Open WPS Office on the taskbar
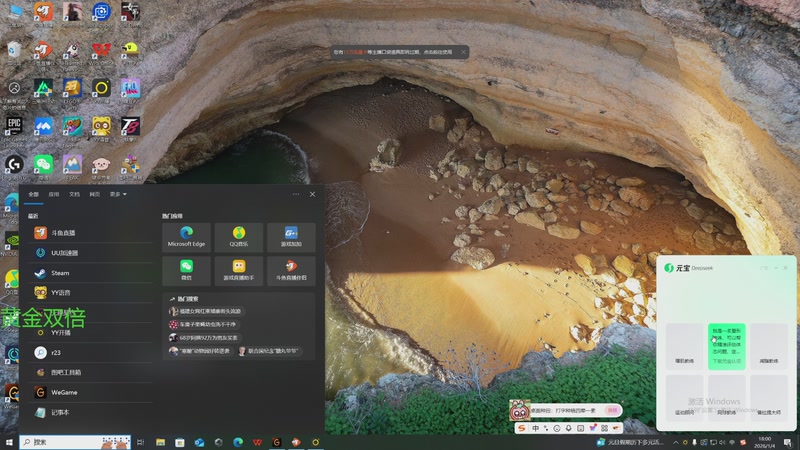800x450 pixels. (x=257, y=442)
